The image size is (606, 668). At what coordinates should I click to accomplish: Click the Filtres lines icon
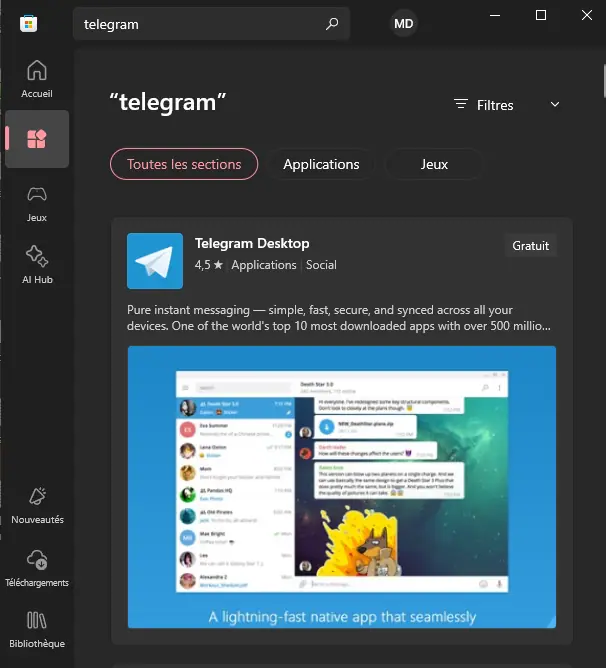pos(461,104)
